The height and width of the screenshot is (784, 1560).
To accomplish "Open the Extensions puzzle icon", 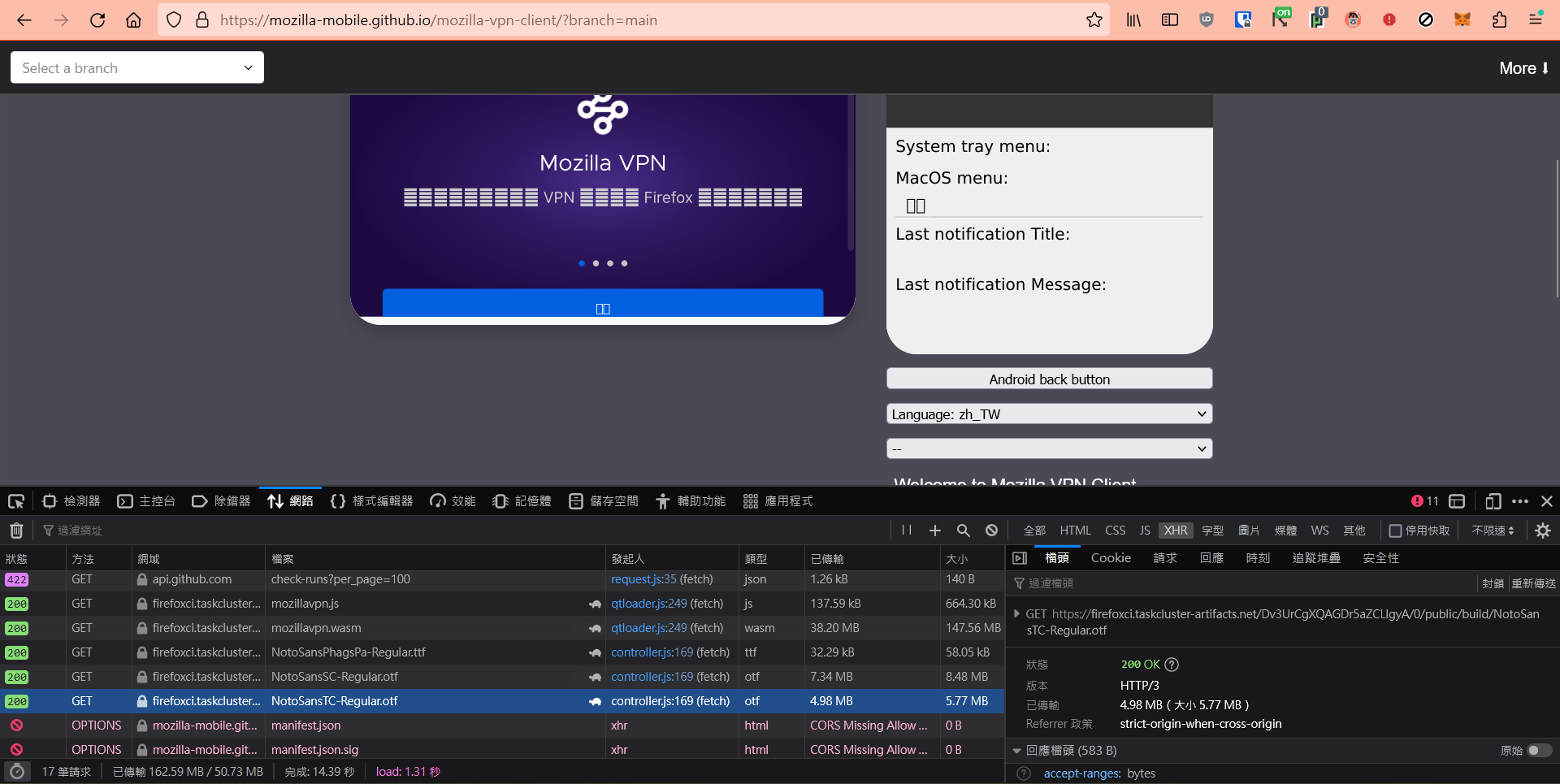I will tap(1499, 20).
